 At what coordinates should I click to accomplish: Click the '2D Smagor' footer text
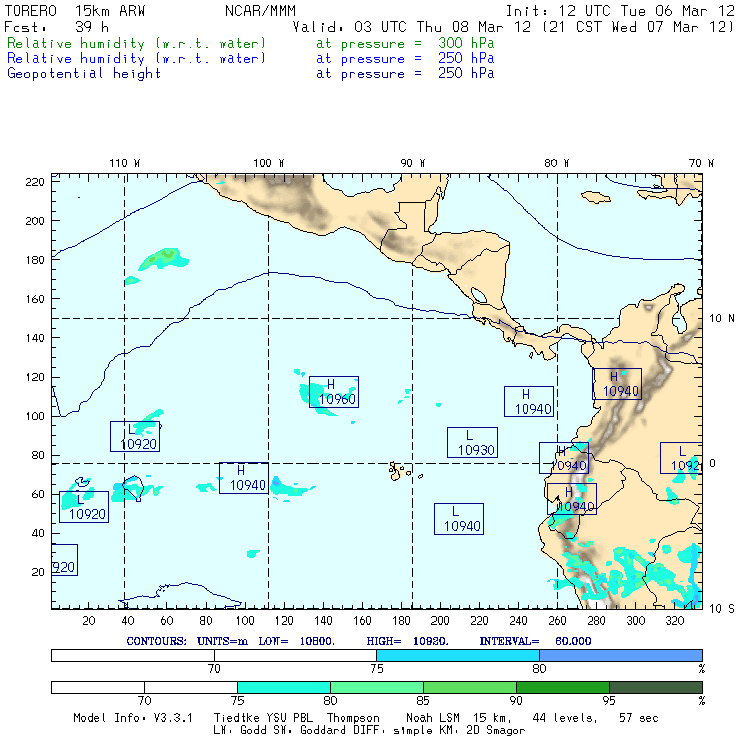[x=496, y=731]
